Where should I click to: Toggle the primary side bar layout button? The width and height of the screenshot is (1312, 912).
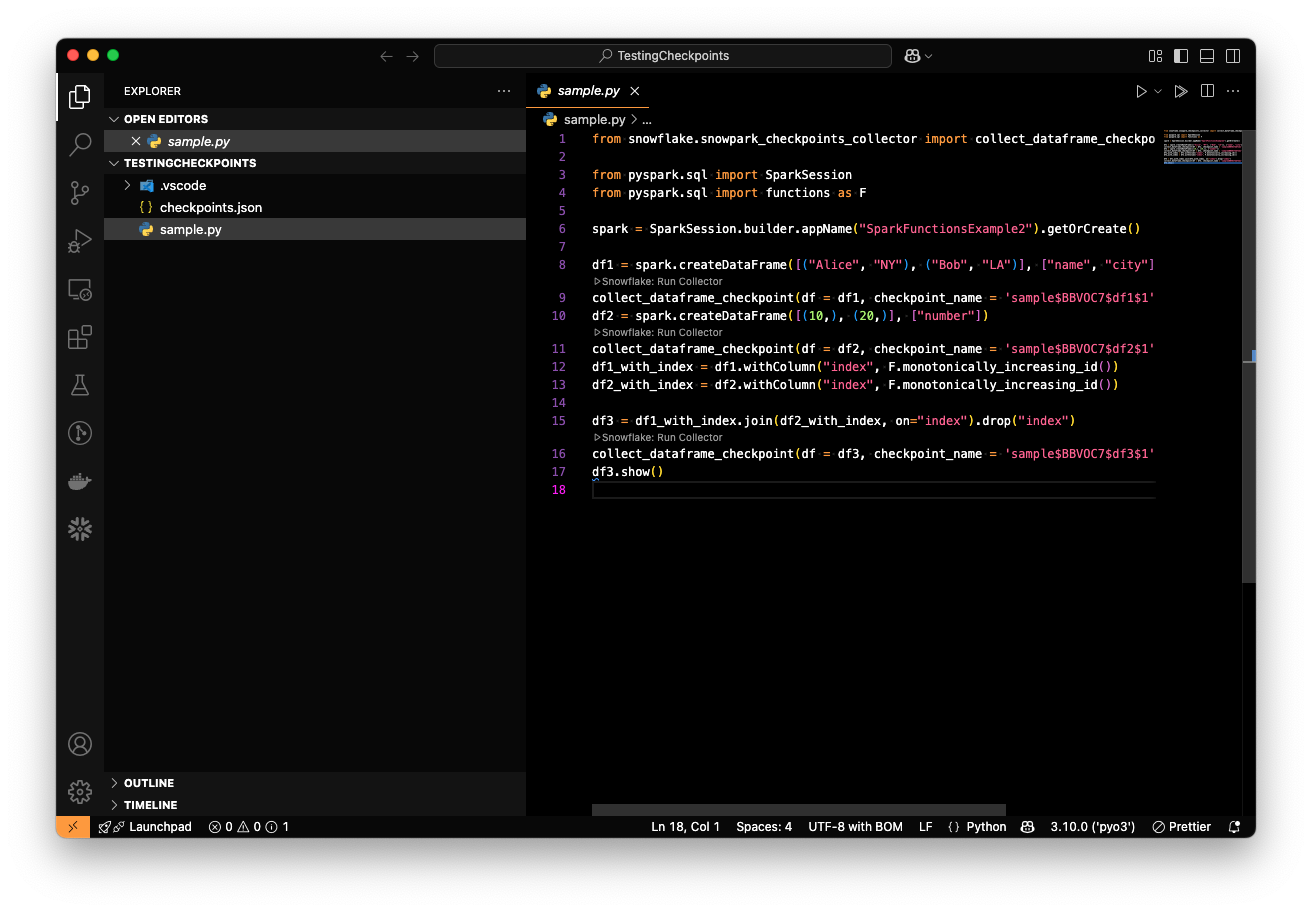tap(1181, 56)
